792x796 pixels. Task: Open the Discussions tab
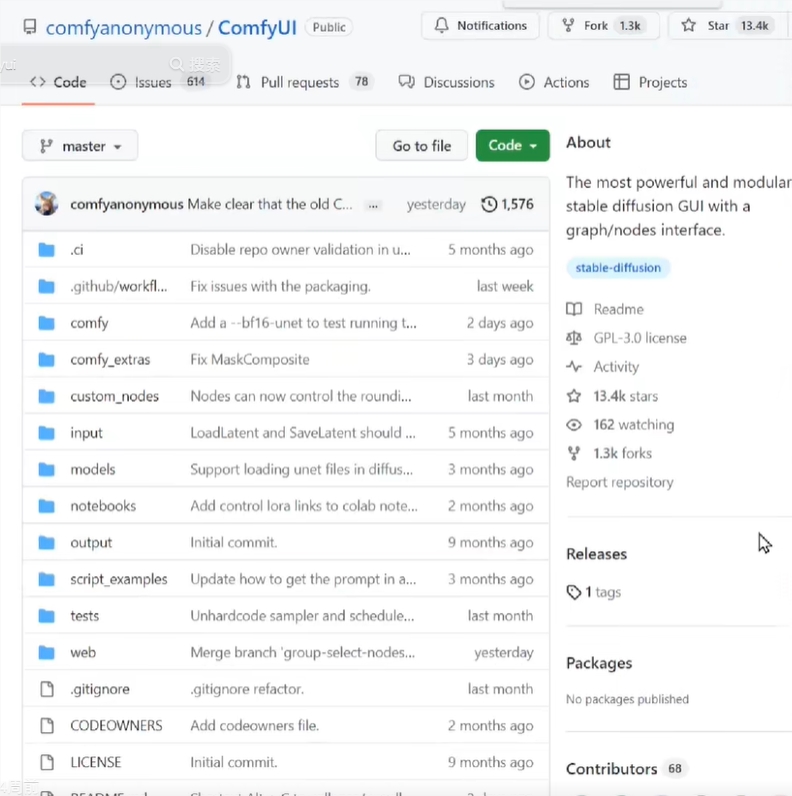point(446,82)
